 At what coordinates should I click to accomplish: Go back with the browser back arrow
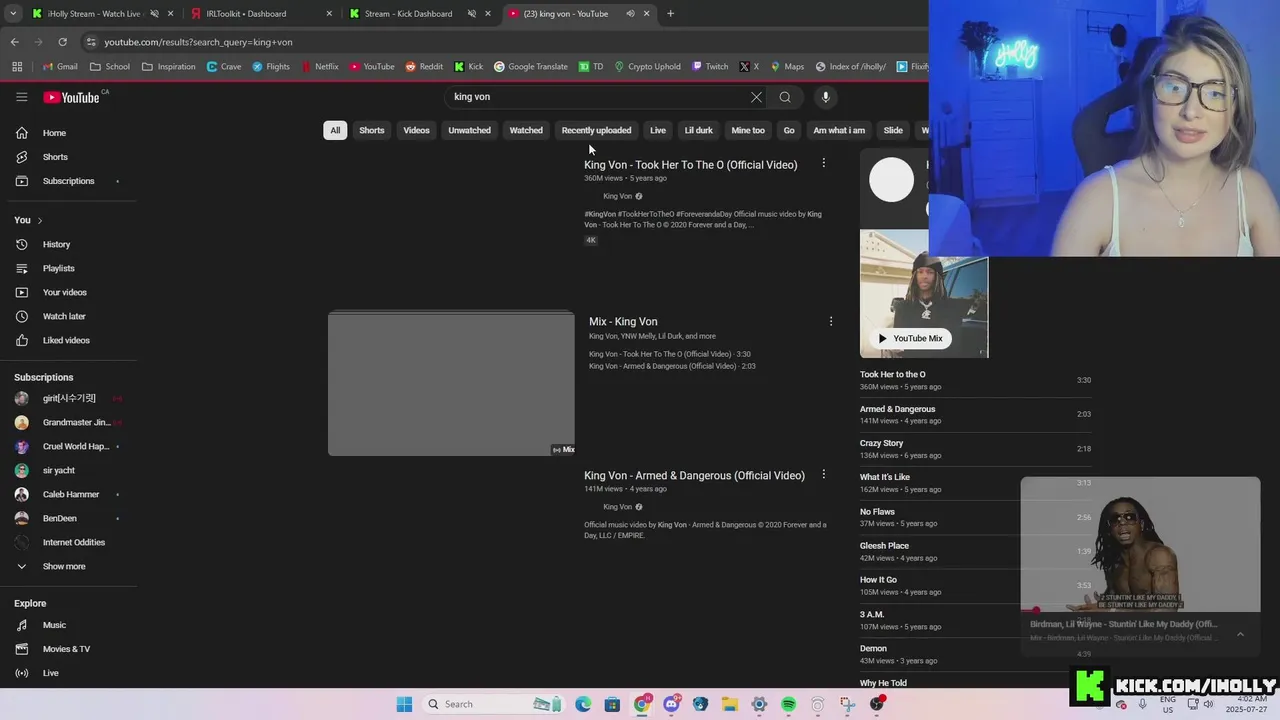tap(14, 42)
